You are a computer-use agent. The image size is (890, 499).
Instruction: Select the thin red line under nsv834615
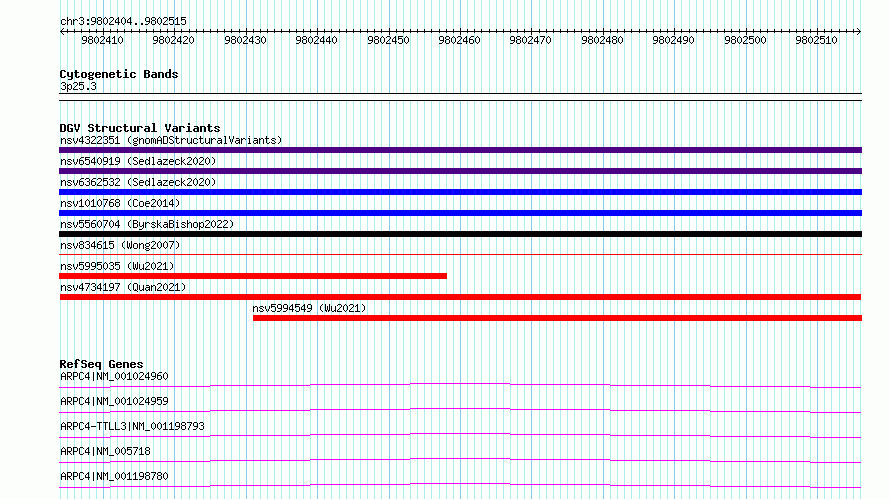460,255
